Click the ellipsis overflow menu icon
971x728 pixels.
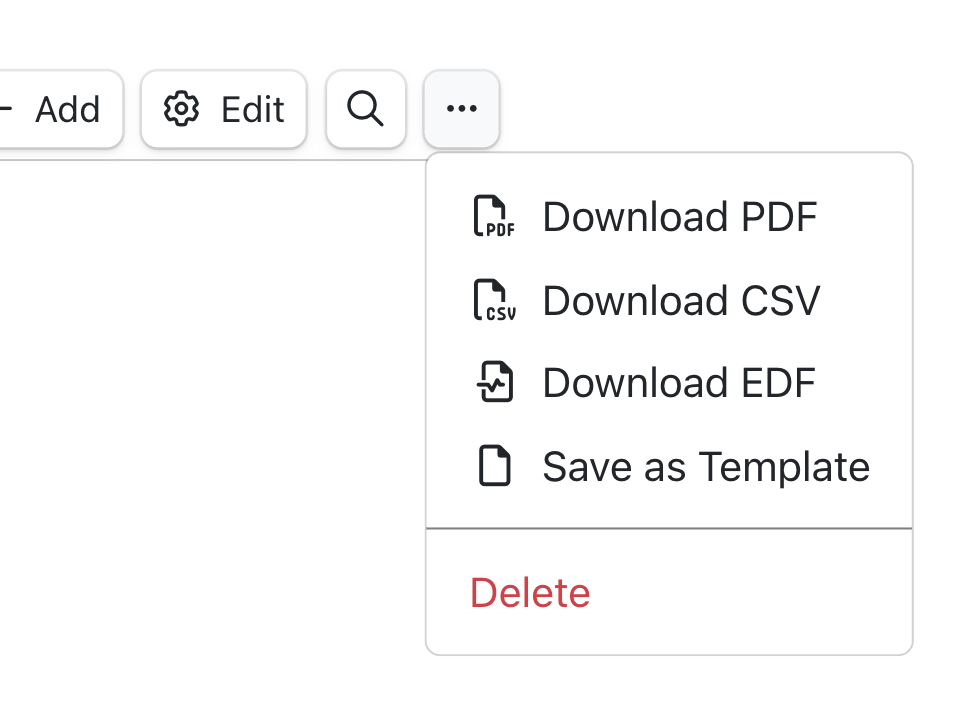click(461, 109)
